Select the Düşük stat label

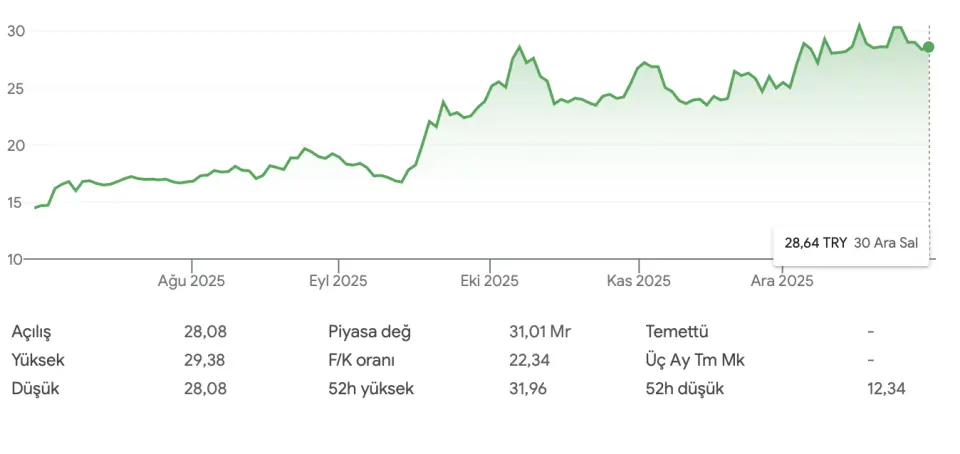coord(35,388)
